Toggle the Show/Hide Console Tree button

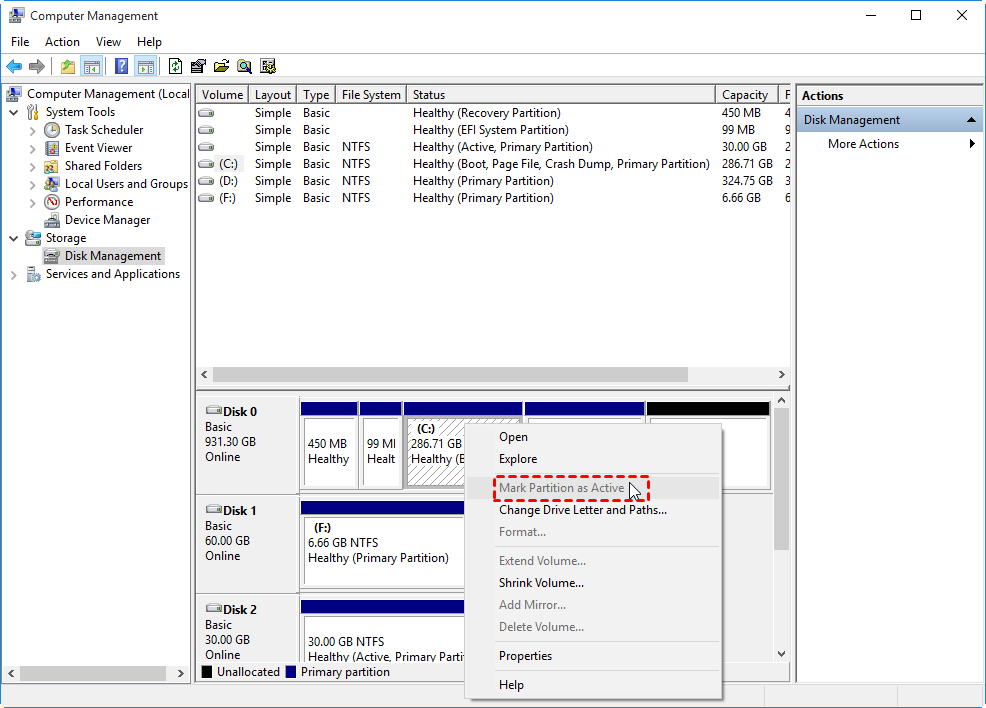[92, 67]
